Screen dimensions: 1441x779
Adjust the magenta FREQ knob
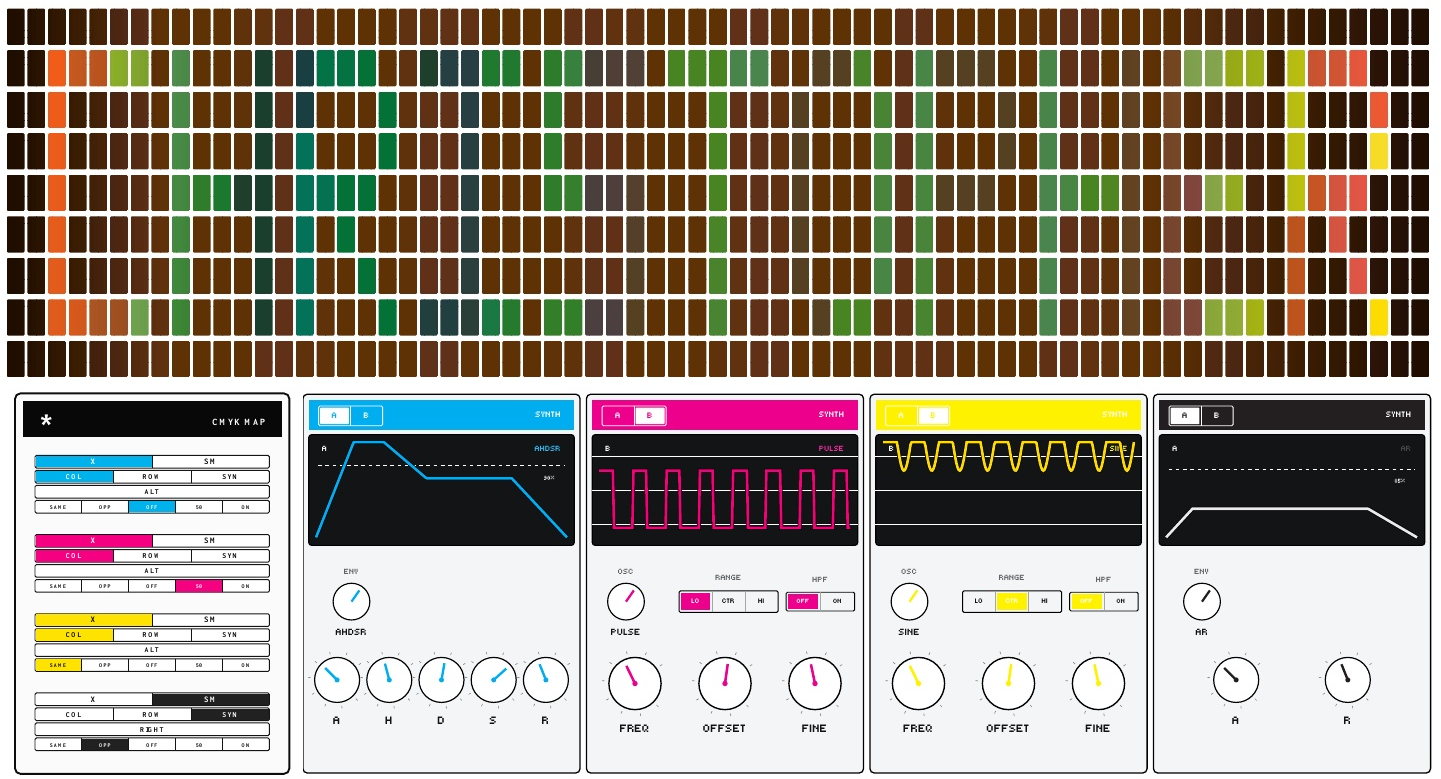point(634,684)
